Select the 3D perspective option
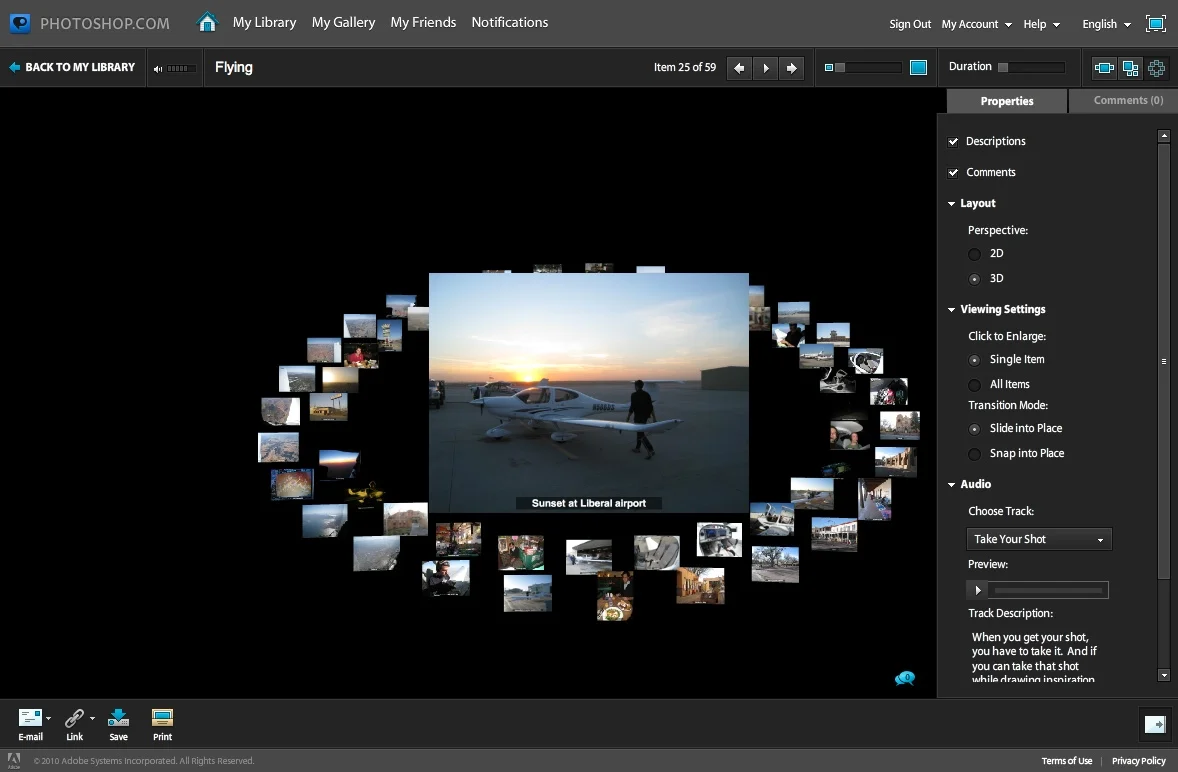The height and width of the screenshot is (772, 1178). pos(974,279)
